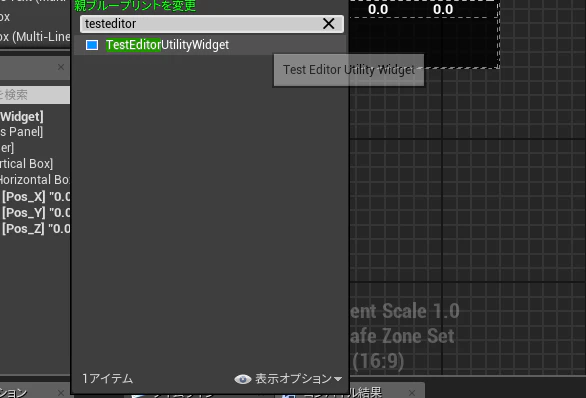
Task: Select the Pos_Z text item in hierarchy
Action: pyautogui.click(x=36, y=229)
